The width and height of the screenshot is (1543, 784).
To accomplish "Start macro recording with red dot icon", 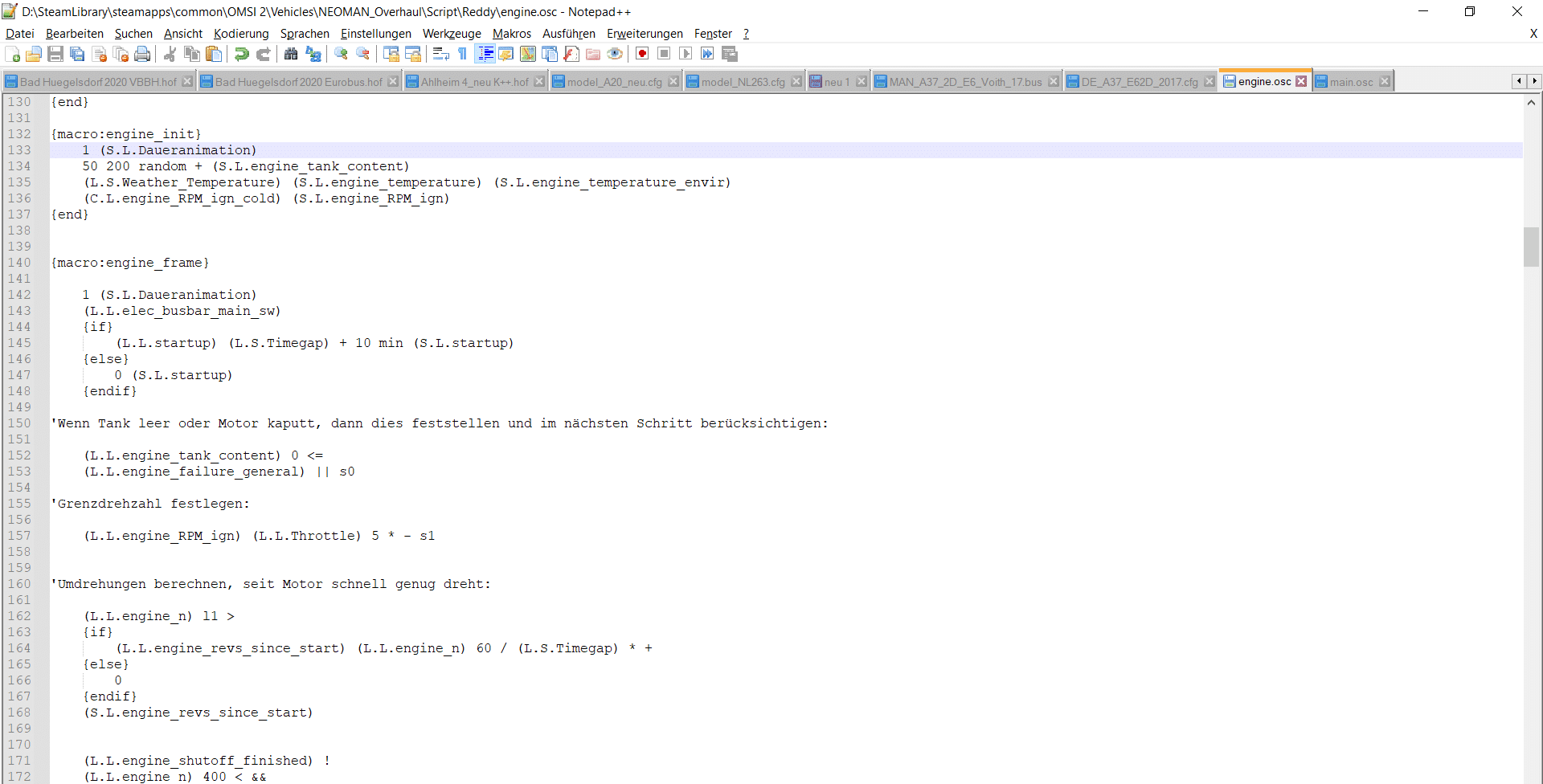I will click(x=642, y=54).
